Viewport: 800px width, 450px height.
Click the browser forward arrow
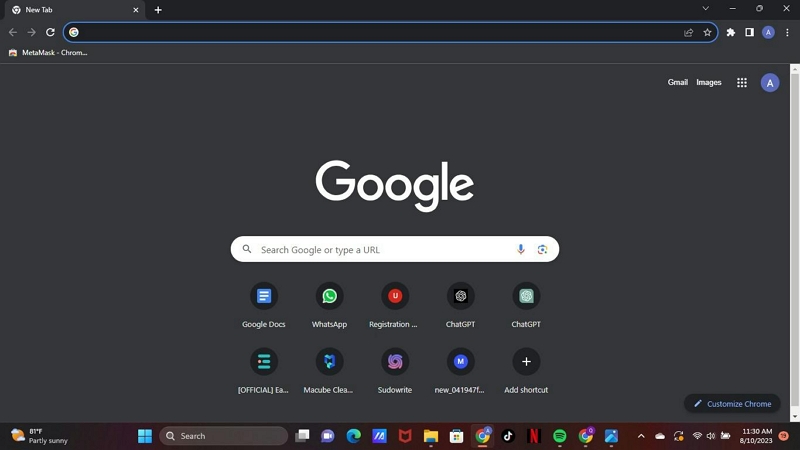coord(32,32)
